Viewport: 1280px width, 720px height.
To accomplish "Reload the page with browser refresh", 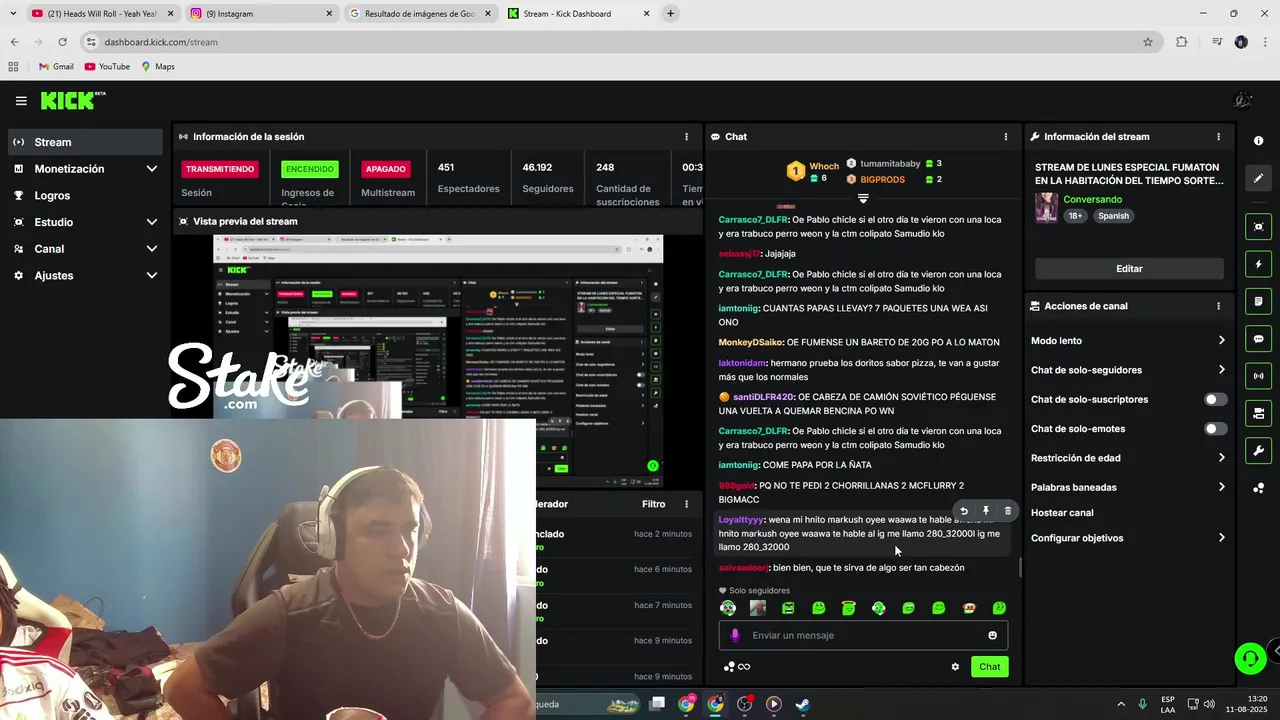I will pos(62,42).
